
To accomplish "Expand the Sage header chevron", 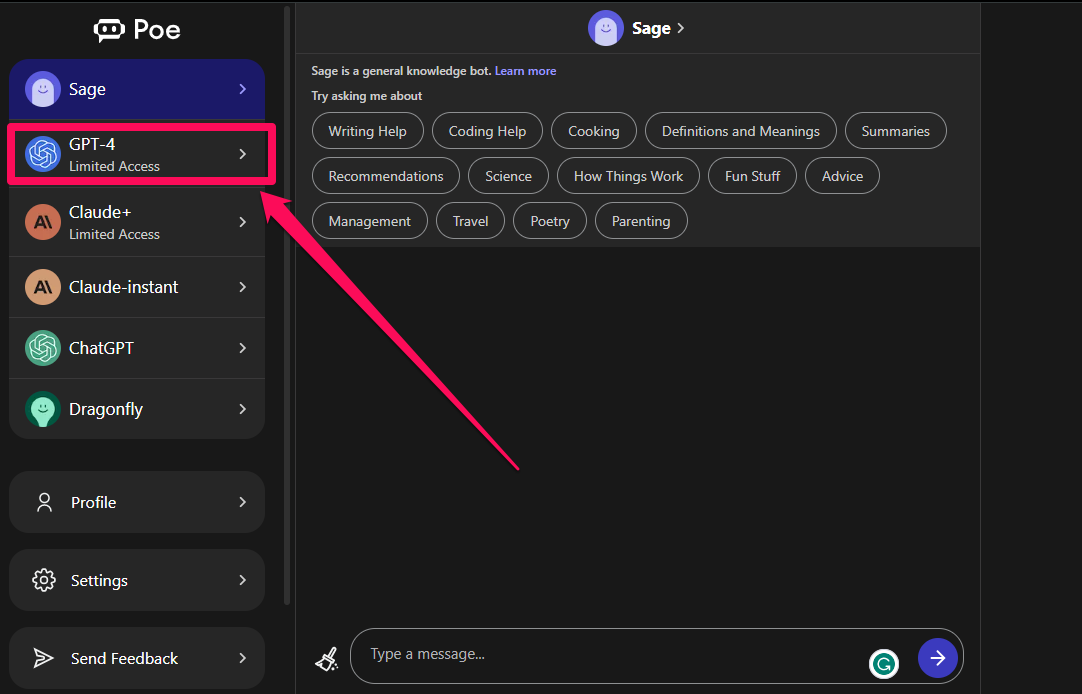I will (681, 28).
